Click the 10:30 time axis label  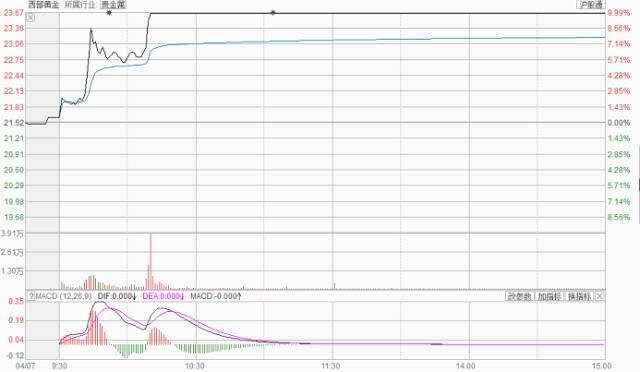click(194, 366)
